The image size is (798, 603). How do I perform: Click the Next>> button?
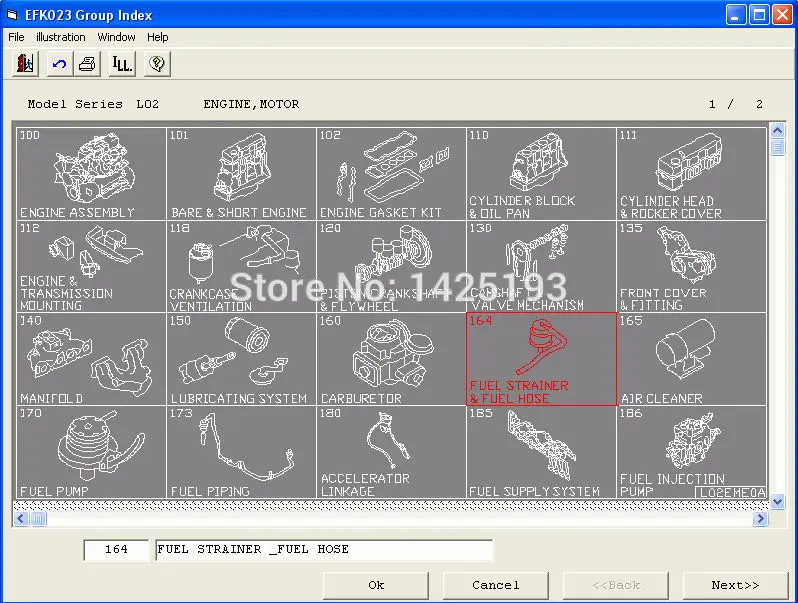[x=735, y=585]
